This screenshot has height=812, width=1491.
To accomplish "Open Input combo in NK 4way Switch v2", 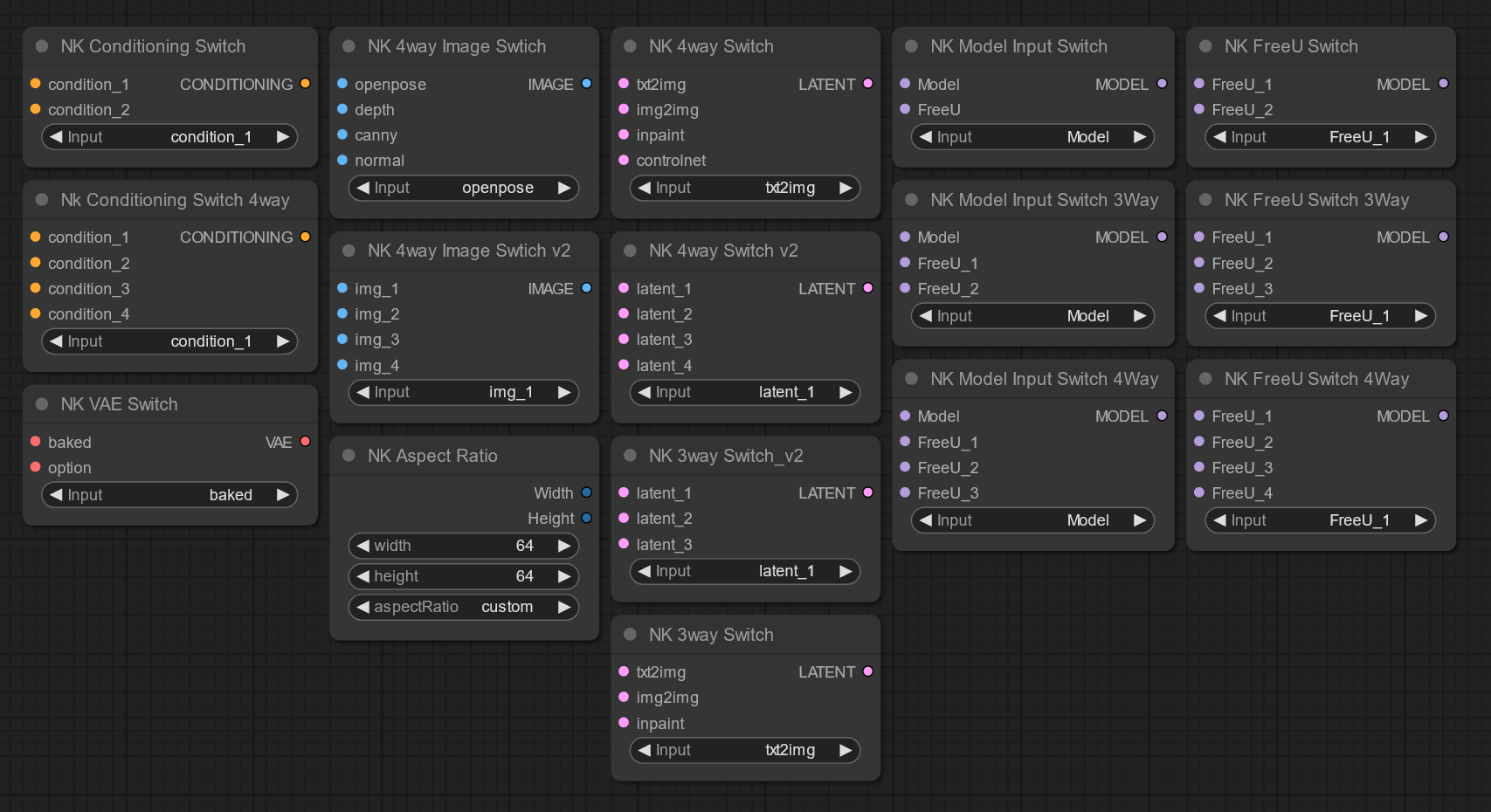I will (x=745, y=392).
